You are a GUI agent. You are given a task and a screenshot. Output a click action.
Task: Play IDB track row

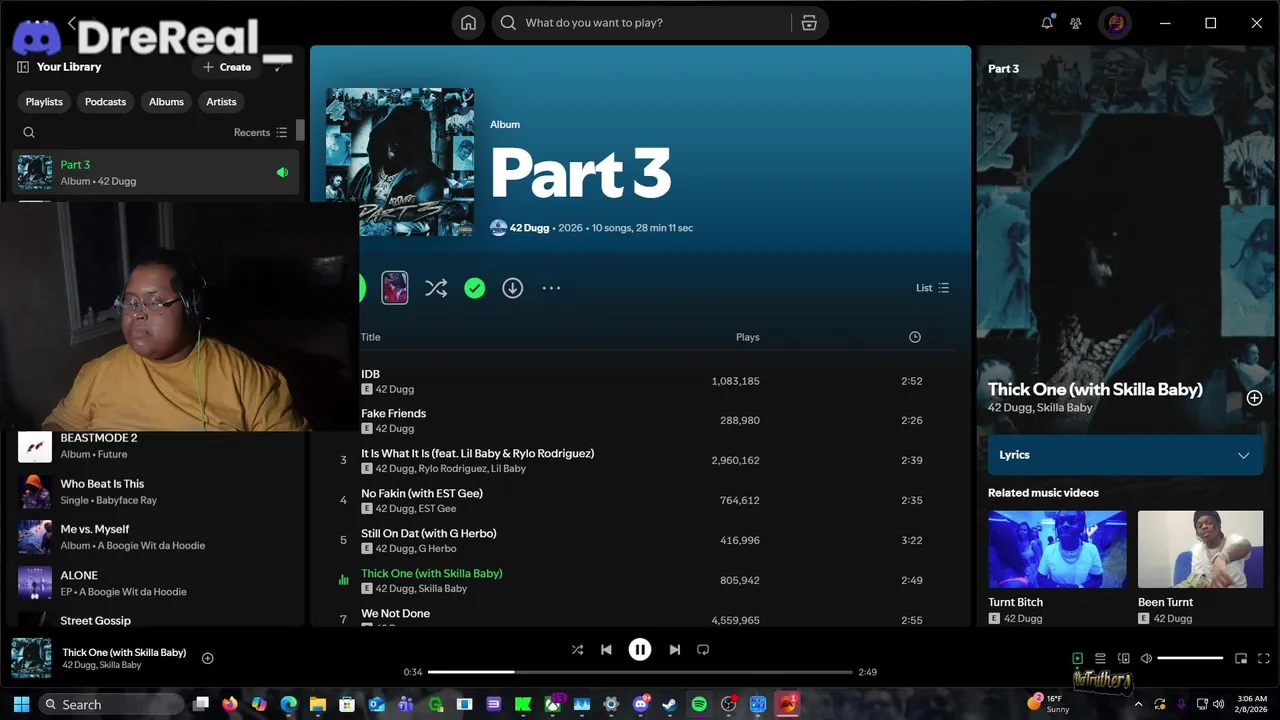pyautogui.click(x=640, y=381)
